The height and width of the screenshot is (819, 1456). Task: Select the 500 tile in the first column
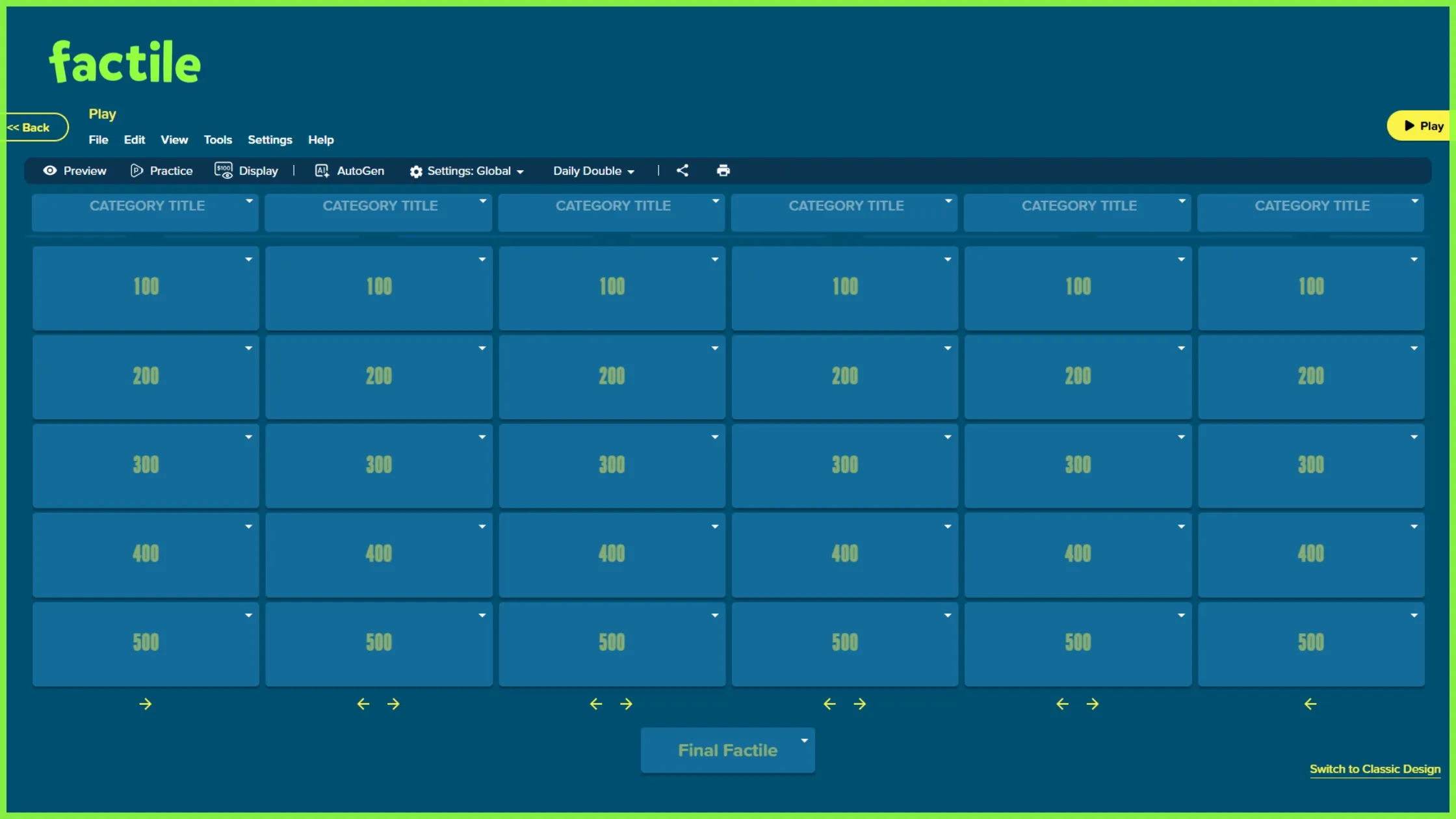pos(146,643)
